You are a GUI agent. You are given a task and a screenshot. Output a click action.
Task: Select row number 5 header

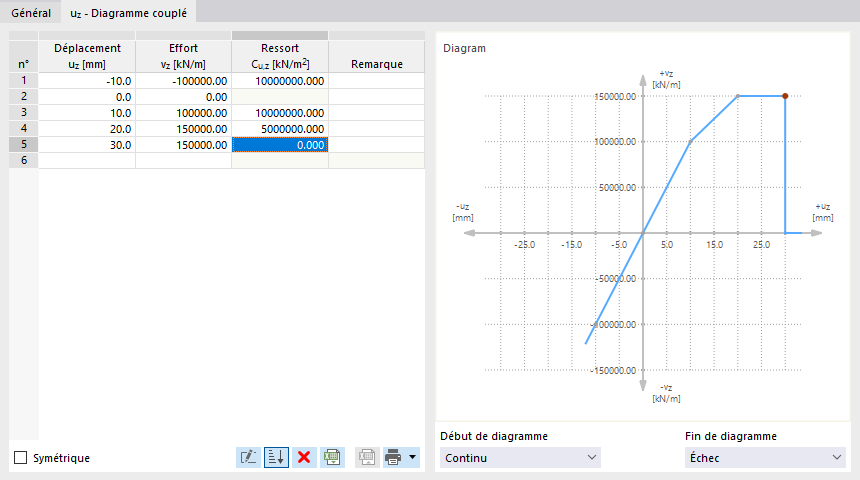coord(24,144)
